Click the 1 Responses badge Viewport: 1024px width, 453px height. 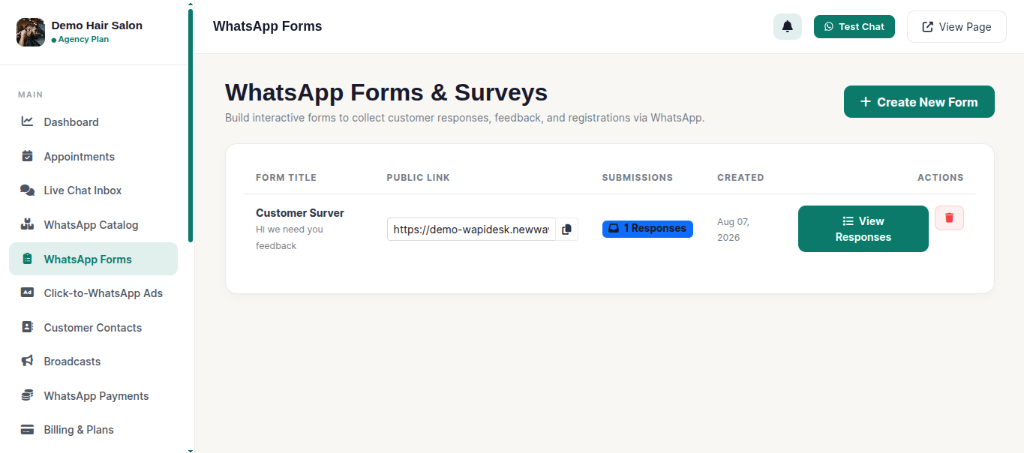coord(647,229)
